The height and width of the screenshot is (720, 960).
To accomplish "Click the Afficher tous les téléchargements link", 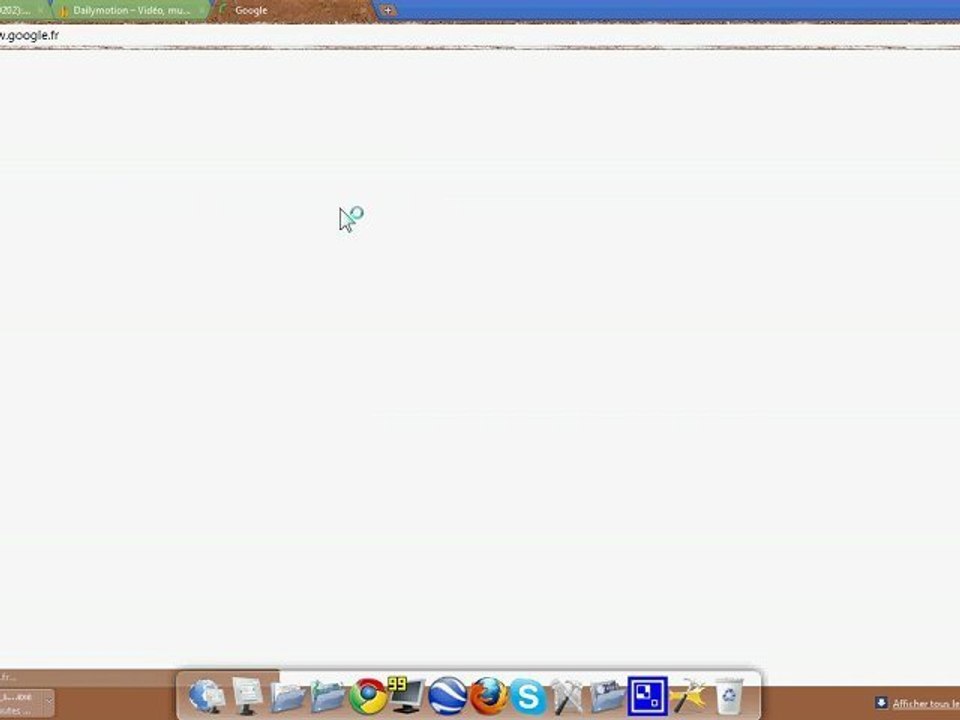I will coord(926,703).
